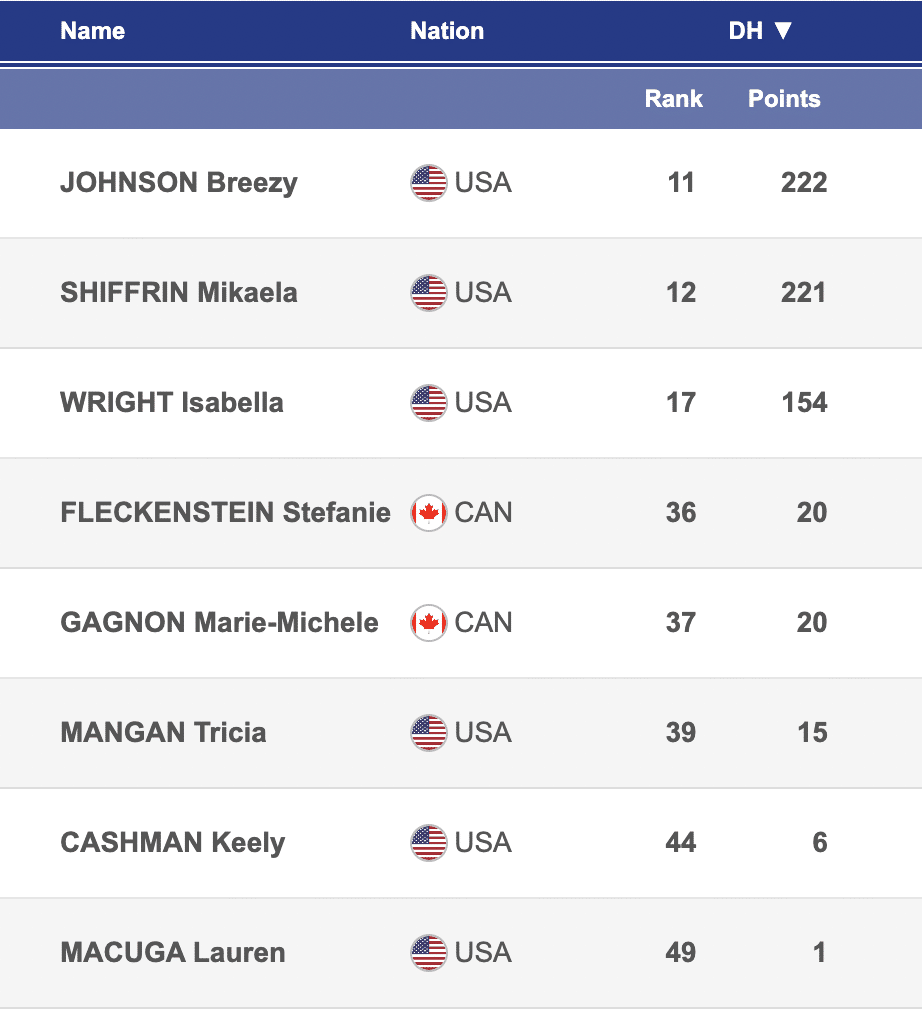
Task: Select WRIGHT Isabella name link
Action: tap(172, 403)
